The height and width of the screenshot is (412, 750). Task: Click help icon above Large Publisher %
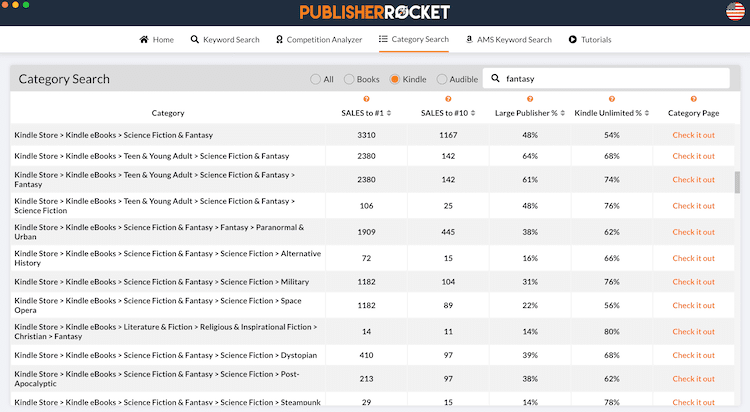(529, 99)
